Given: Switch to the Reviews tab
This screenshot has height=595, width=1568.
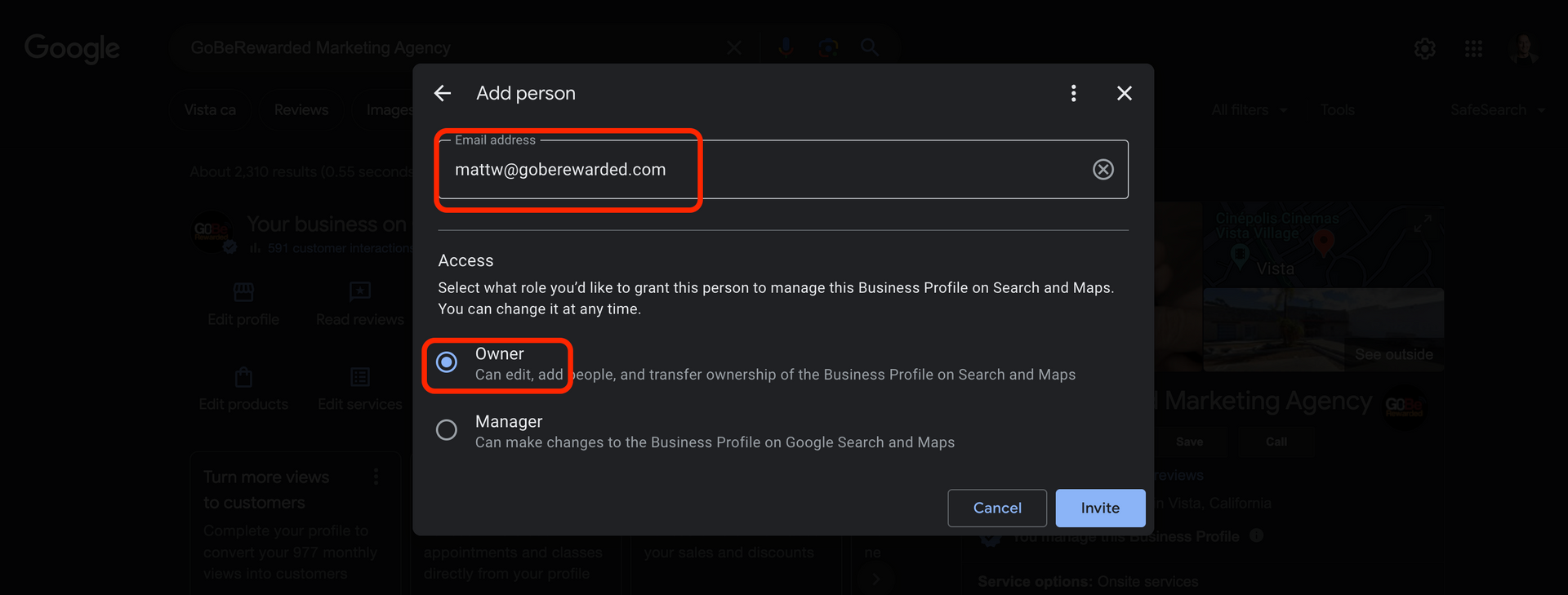Looking at the screenshot, I should click(301, 110).
